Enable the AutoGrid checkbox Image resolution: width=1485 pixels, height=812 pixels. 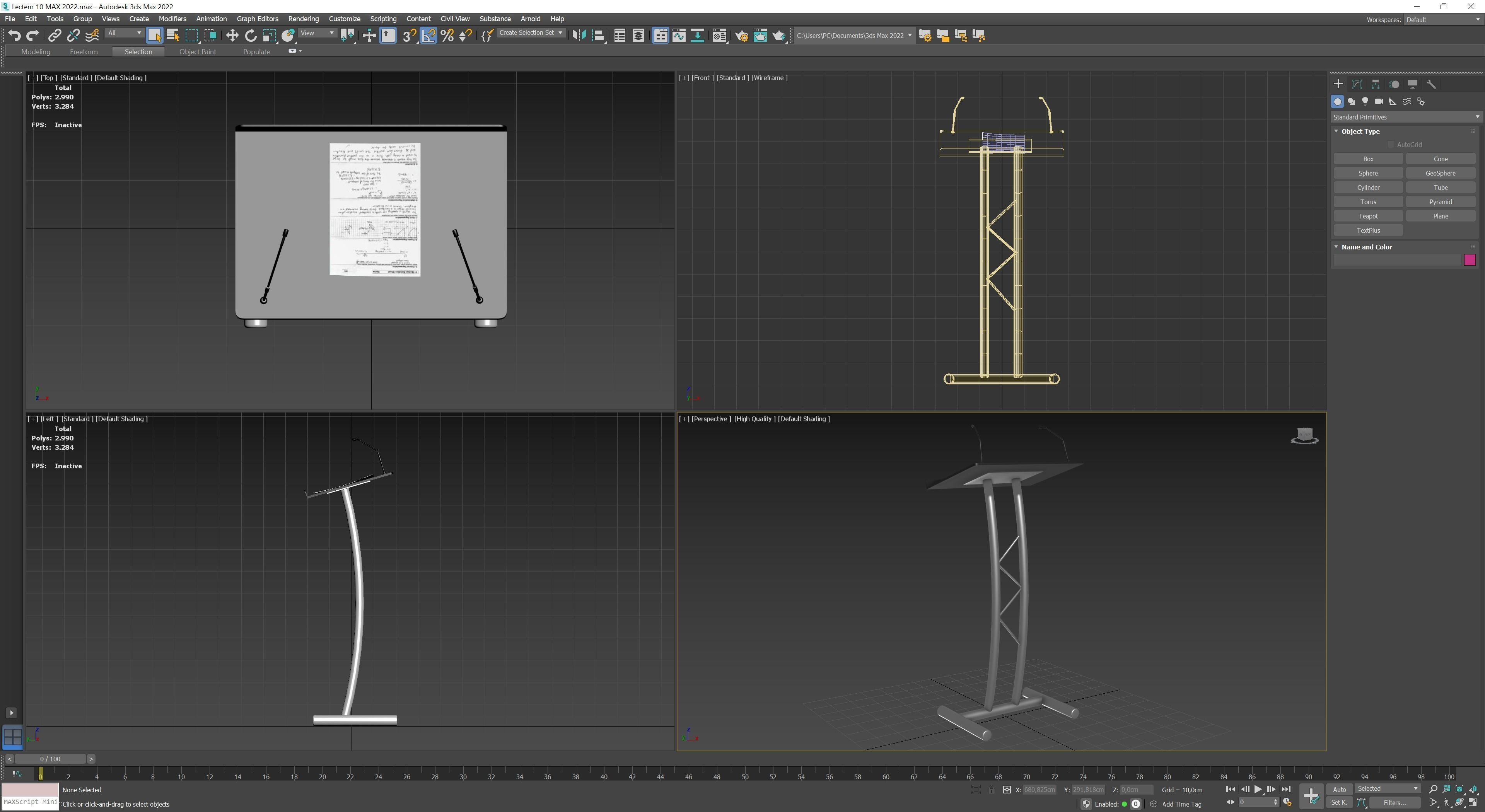(x=1391, y=145)
